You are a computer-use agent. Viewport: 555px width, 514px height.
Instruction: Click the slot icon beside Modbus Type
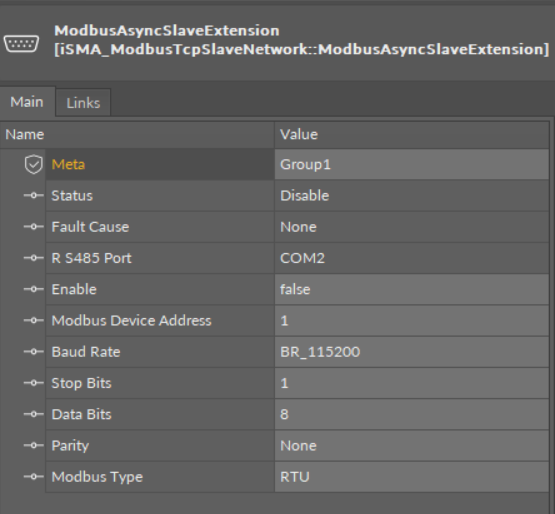pyautogui.click(x=34, y=476)
